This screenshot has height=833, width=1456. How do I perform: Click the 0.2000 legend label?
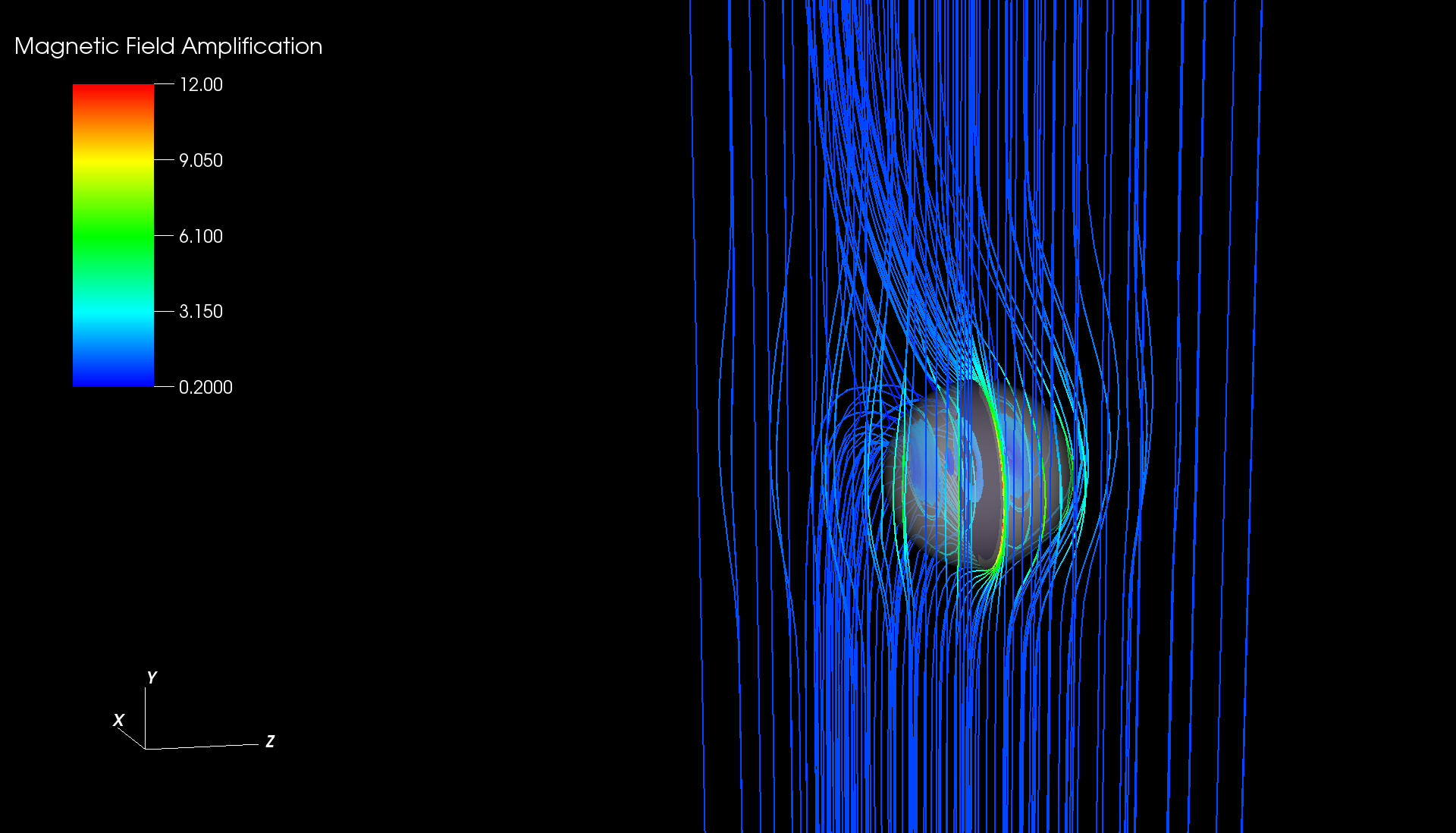pyautogui.click(x=206, y=387)
